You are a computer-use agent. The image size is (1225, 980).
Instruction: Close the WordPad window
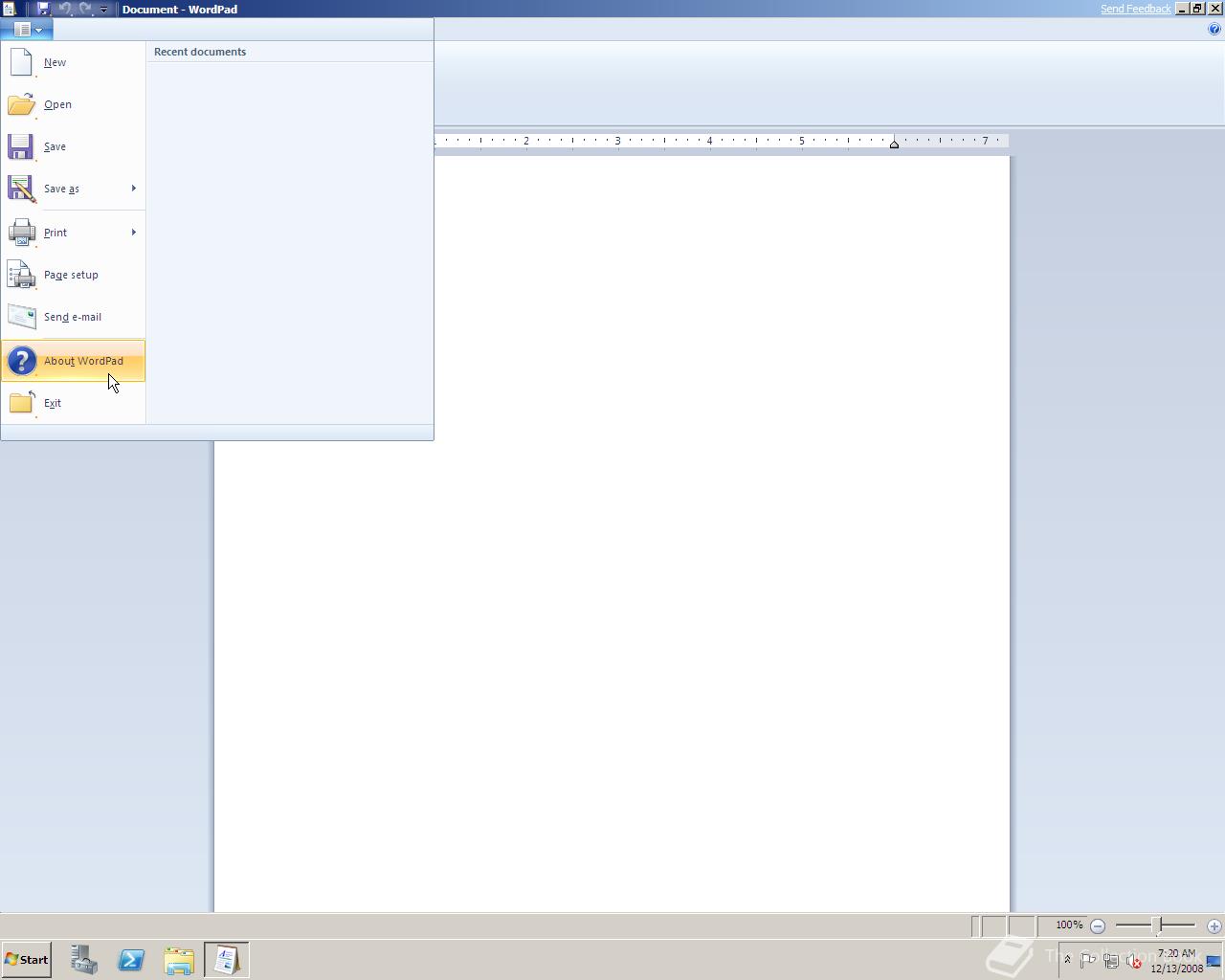(1214, 9)
